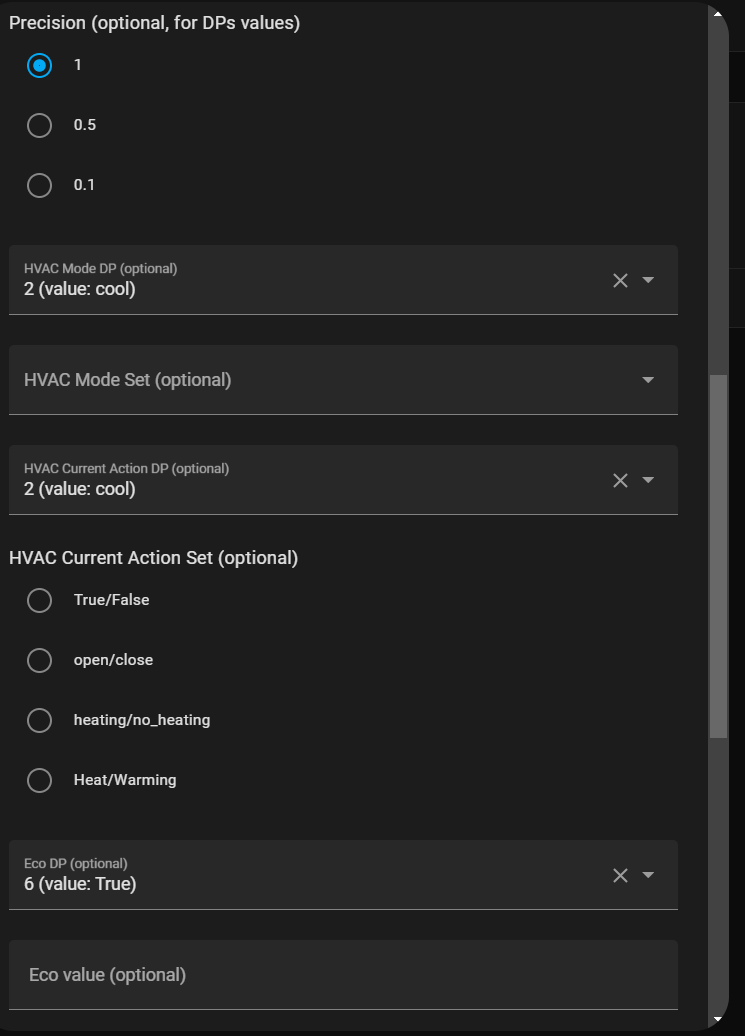Image resolution: width=745 pixels, height=1036 pixels.
Task: Open the Eco DP dropdown arrow
Action: click(x=648, y=875)
